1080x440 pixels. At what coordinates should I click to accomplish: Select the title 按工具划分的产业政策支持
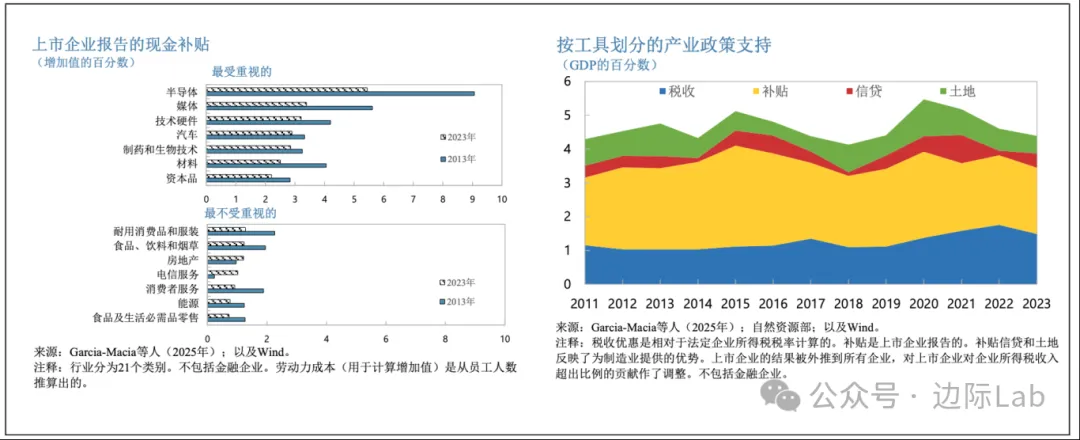point(663,45)
